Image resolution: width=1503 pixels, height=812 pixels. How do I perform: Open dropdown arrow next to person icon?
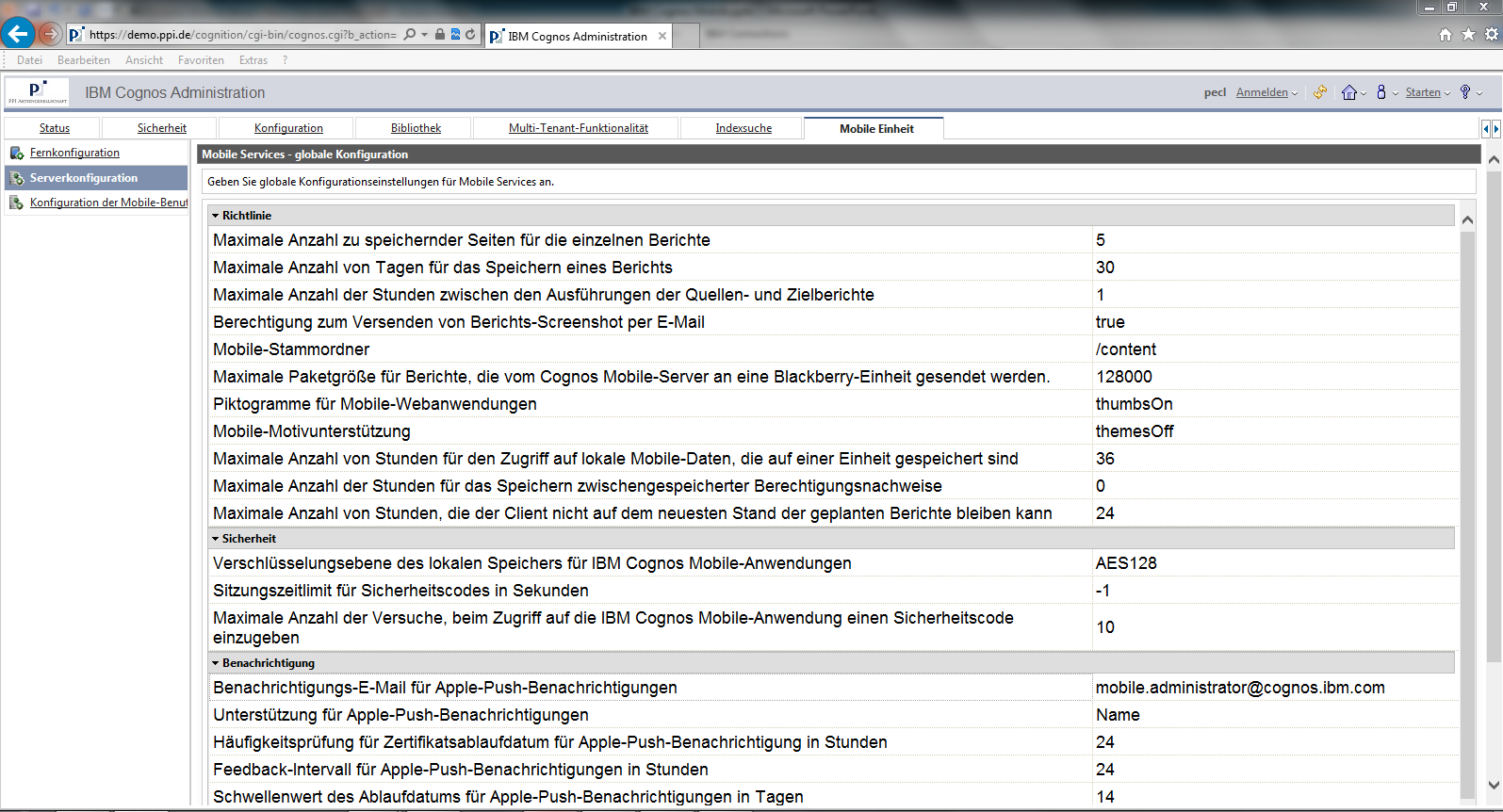[x=1396, y=93]
